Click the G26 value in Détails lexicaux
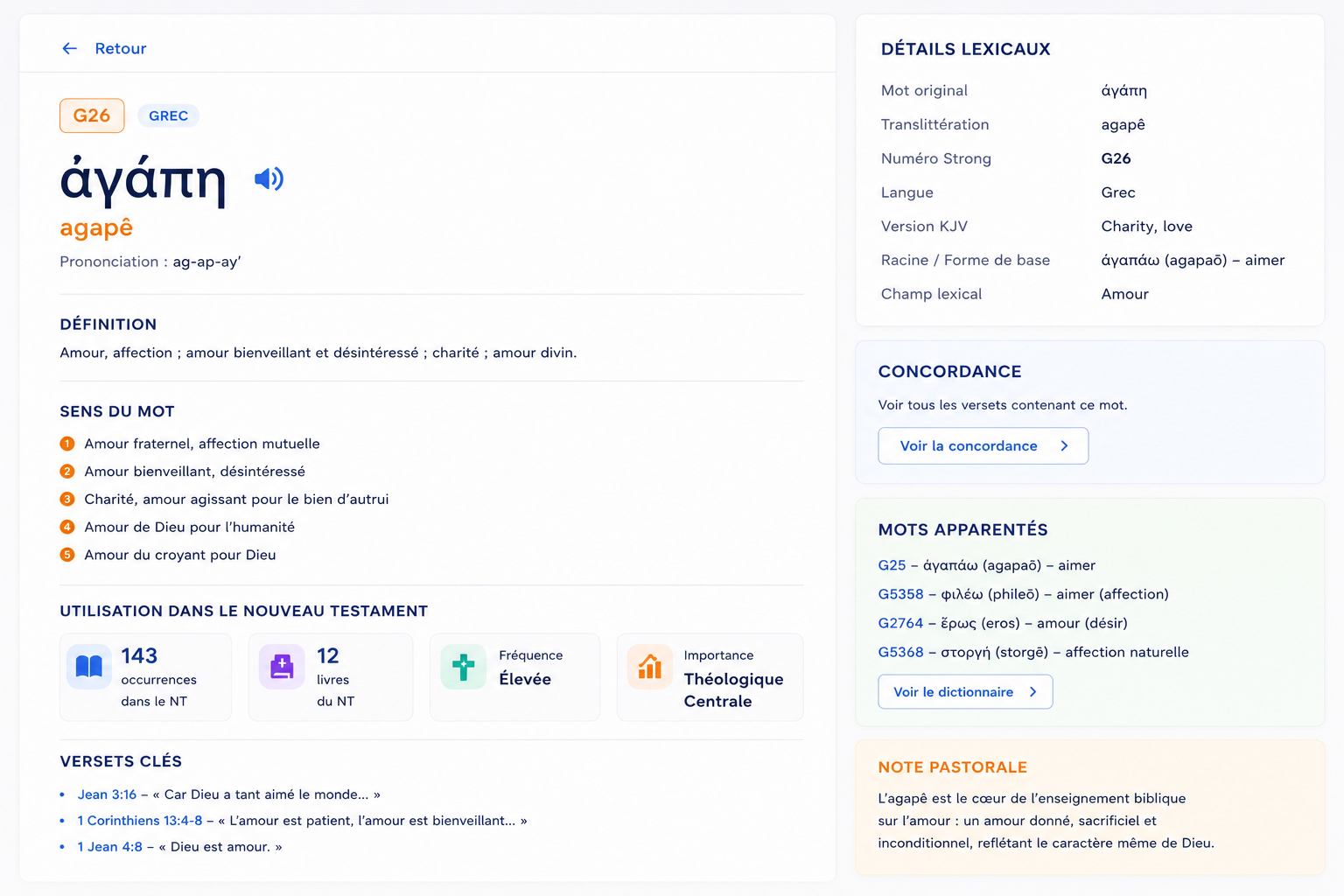 click(x=1116, y=158)
